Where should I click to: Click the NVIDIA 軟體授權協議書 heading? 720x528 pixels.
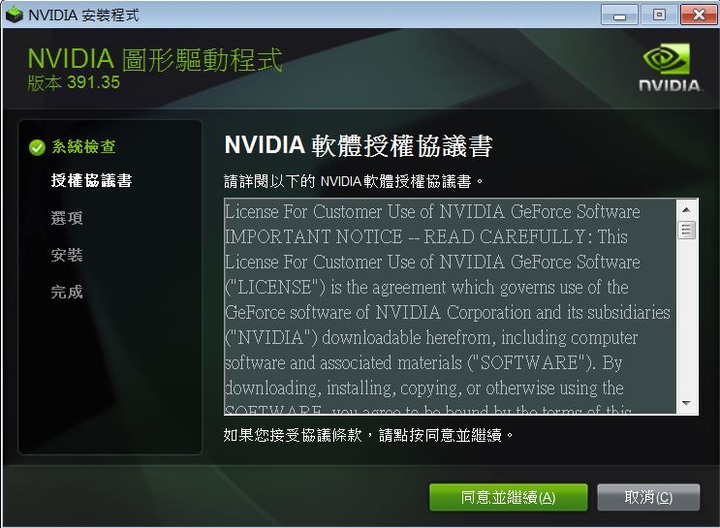359,146
